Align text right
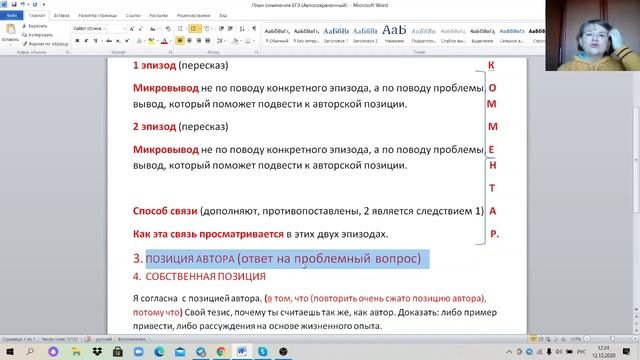The height and width of the screenshot is (360, 640). click(198, 41)
